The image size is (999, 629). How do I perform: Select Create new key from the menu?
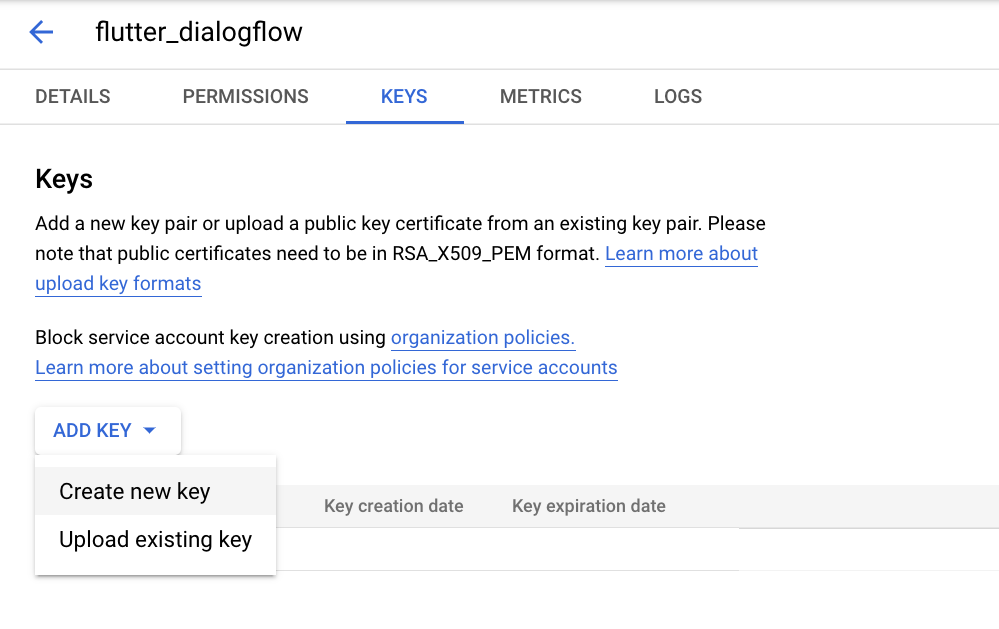tap(134, 491)
